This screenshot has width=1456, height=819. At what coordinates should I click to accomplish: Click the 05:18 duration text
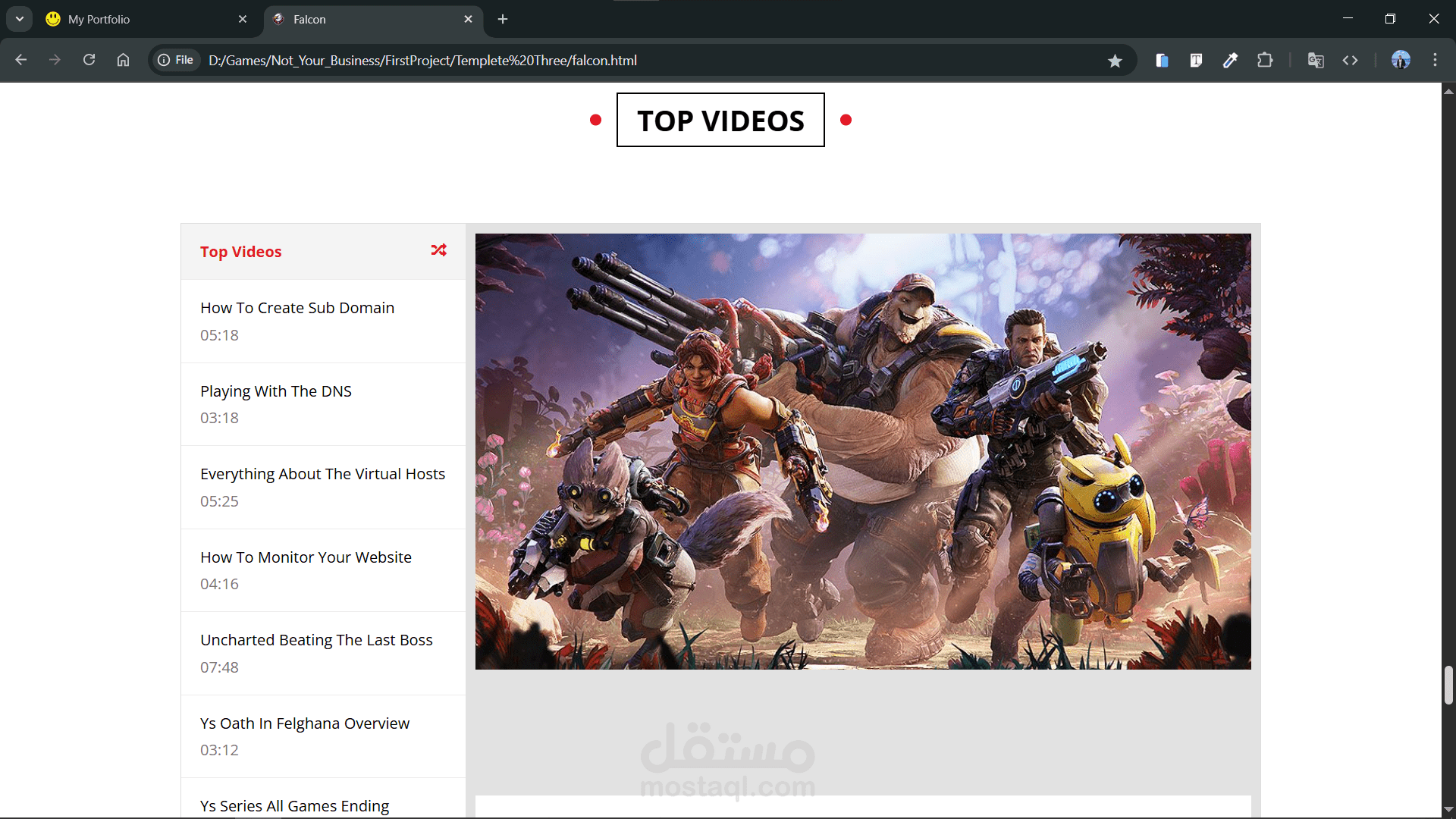click(x=219, y=335)
